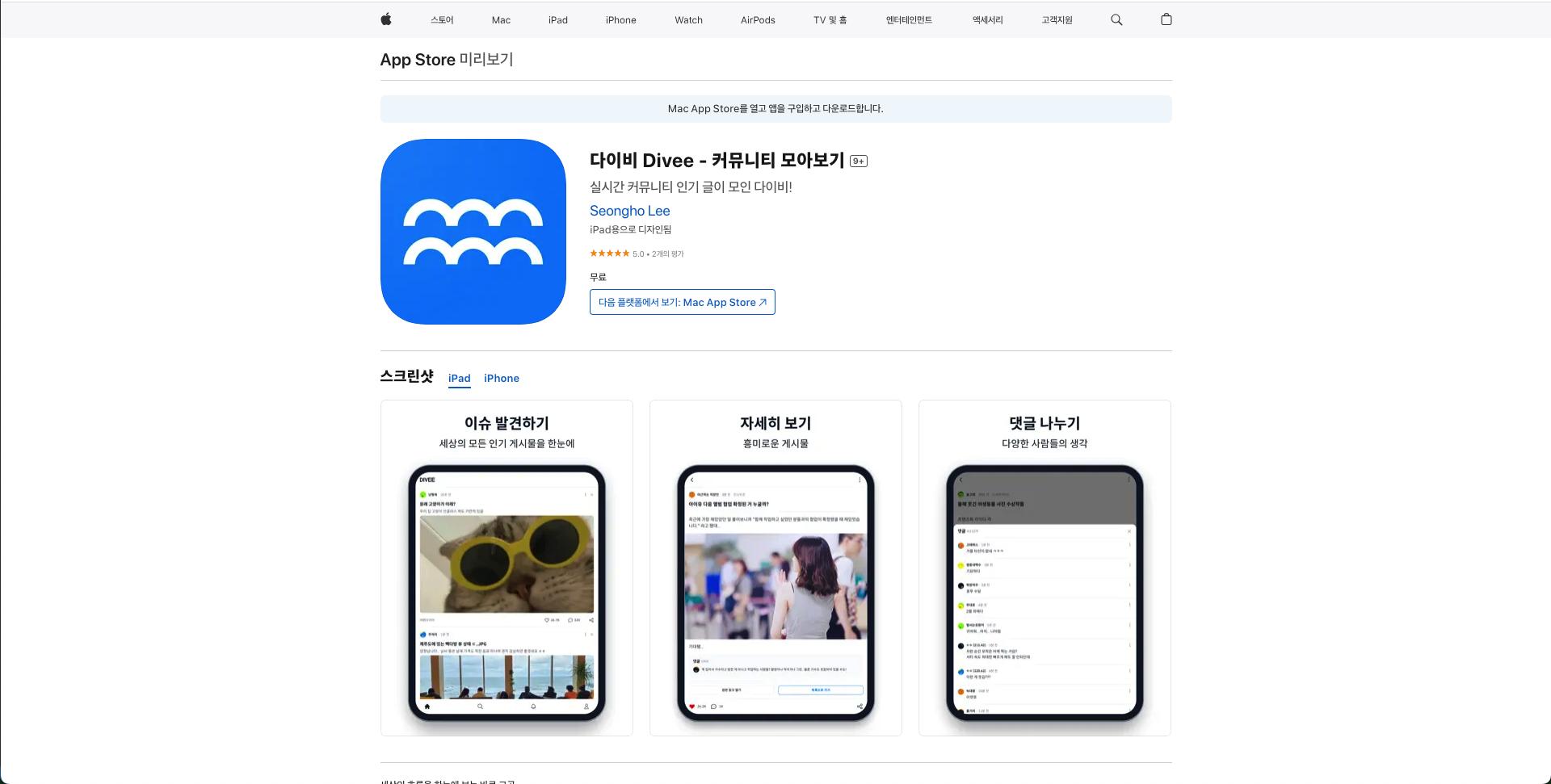Click the Mac App Store banner message
The image size is (1551, 784).
tap(775, 109)
